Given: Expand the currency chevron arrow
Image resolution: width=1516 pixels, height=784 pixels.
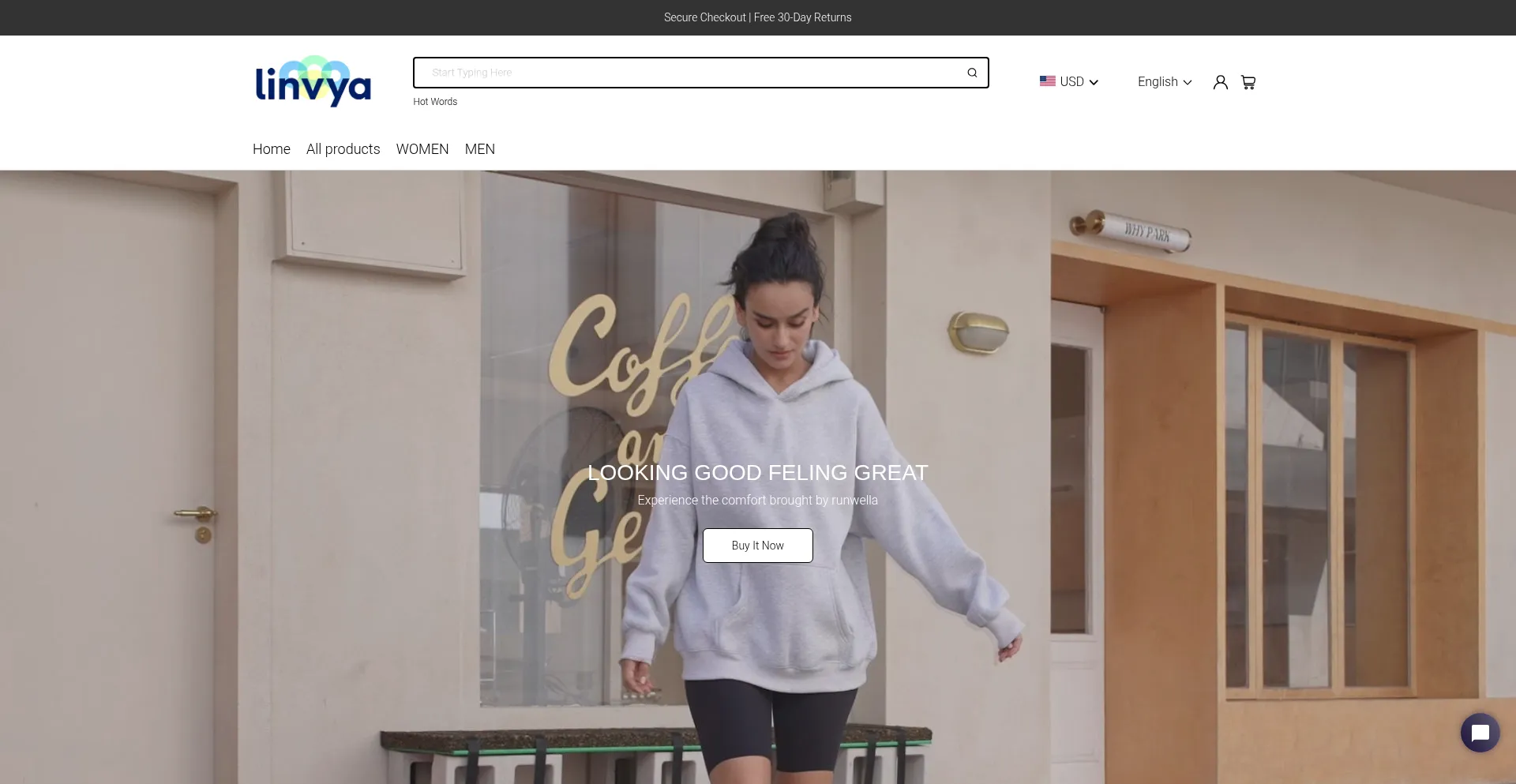Looking at the screenshot, I should (1094, 82).
